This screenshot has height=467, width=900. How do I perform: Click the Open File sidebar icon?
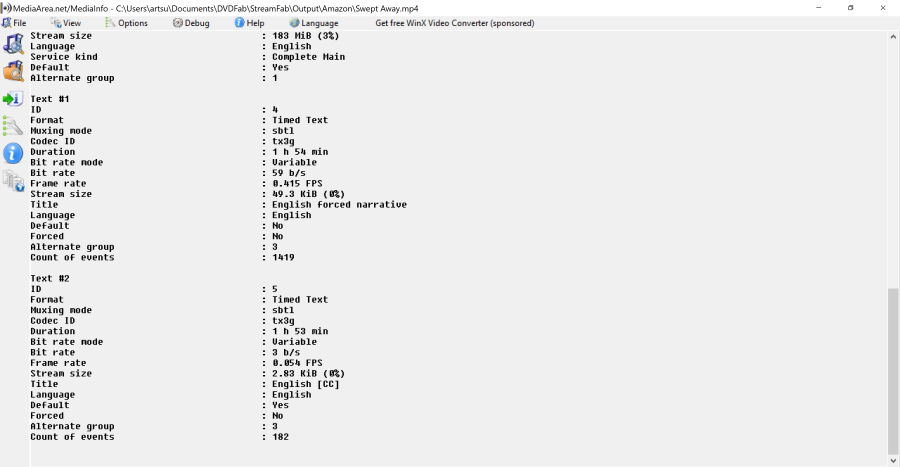[x=13, y=44]
